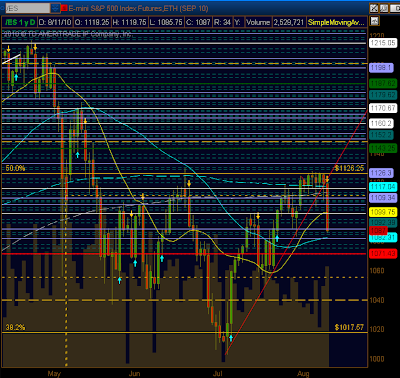Open the SimpleMovingAvg study label

[x=336, y=22]
